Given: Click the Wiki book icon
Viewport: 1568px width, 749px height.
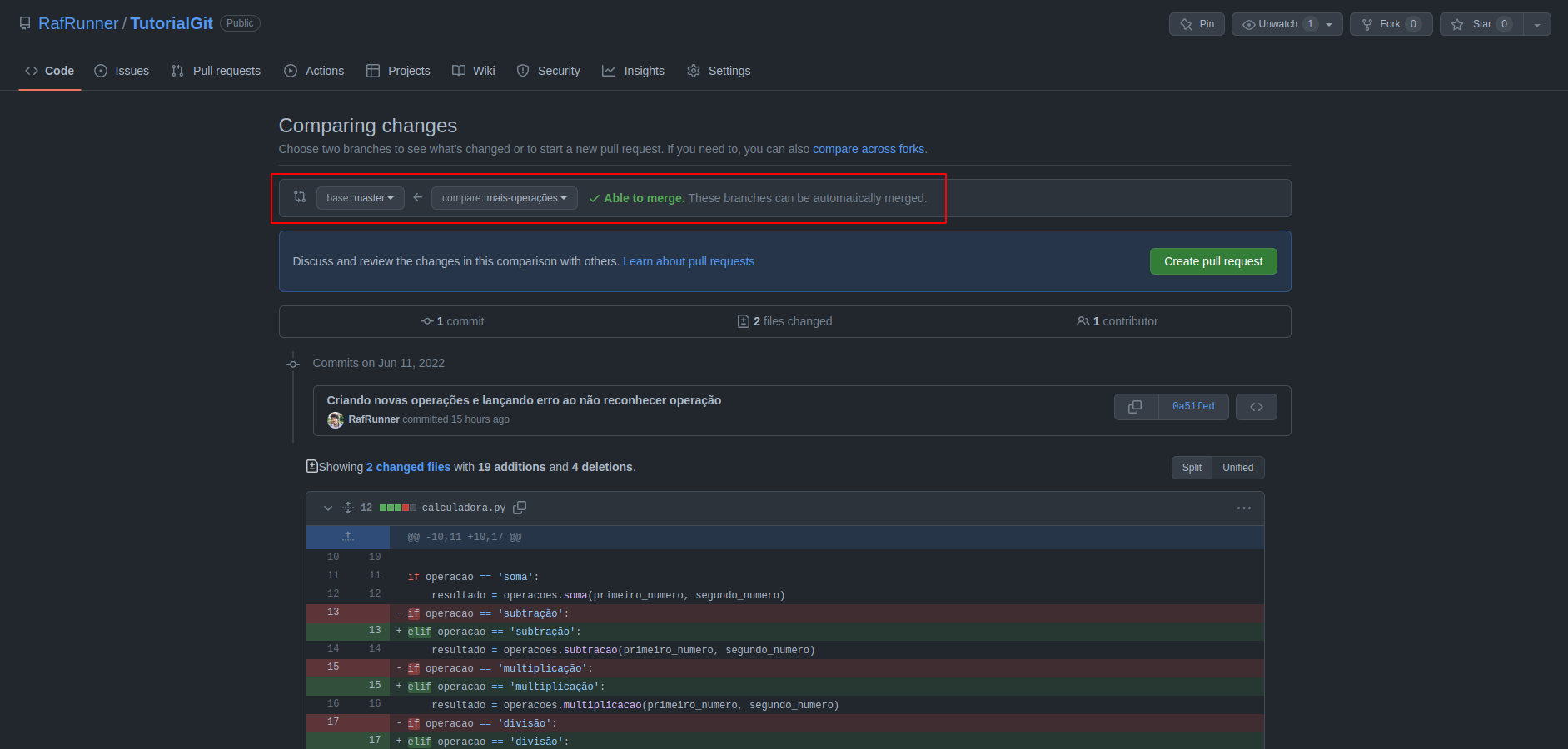Looking at the screenshot, I should [459, 71].
